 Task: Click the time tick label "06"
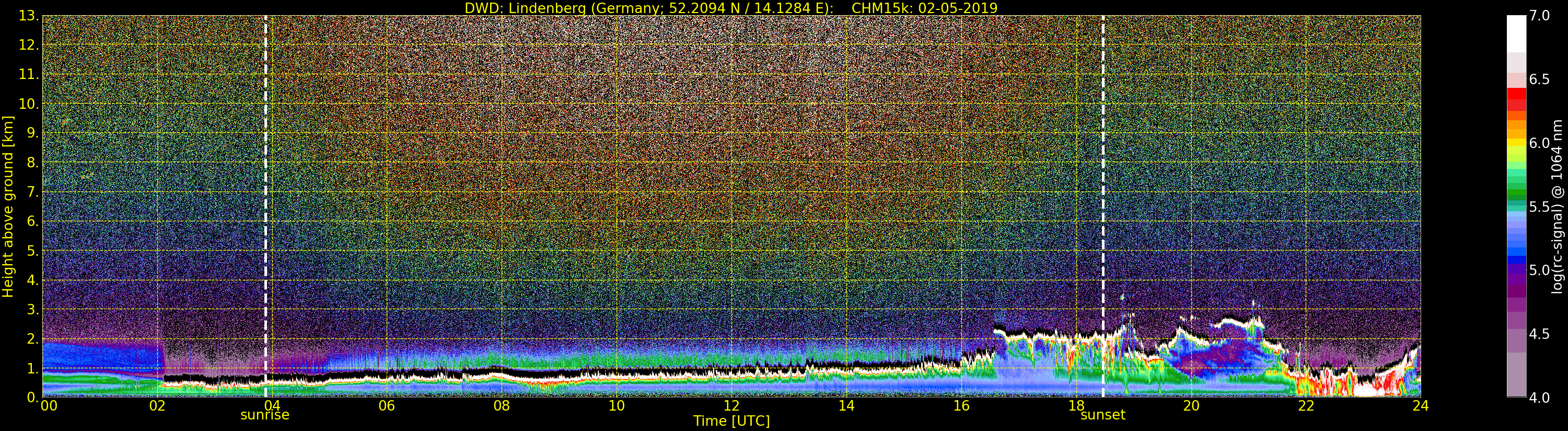tap(387, 405)
